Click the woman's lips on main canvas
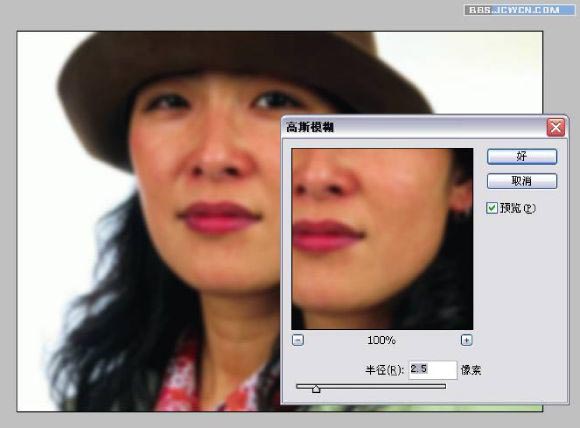The image size is (580, 428). click(219, 218)
